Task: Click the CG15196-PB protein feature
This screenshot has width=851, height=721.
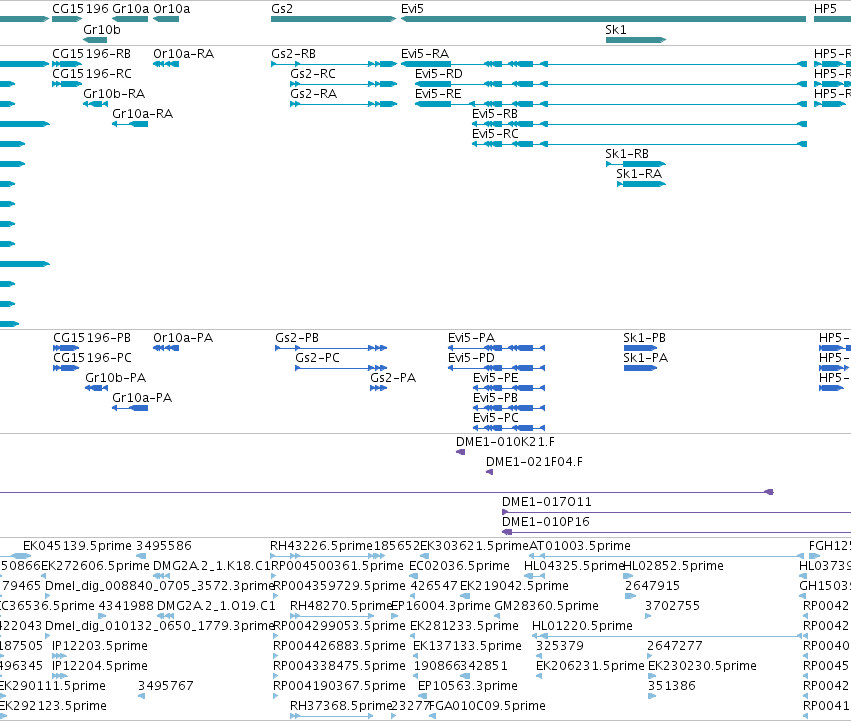Action: coord(66,348)
